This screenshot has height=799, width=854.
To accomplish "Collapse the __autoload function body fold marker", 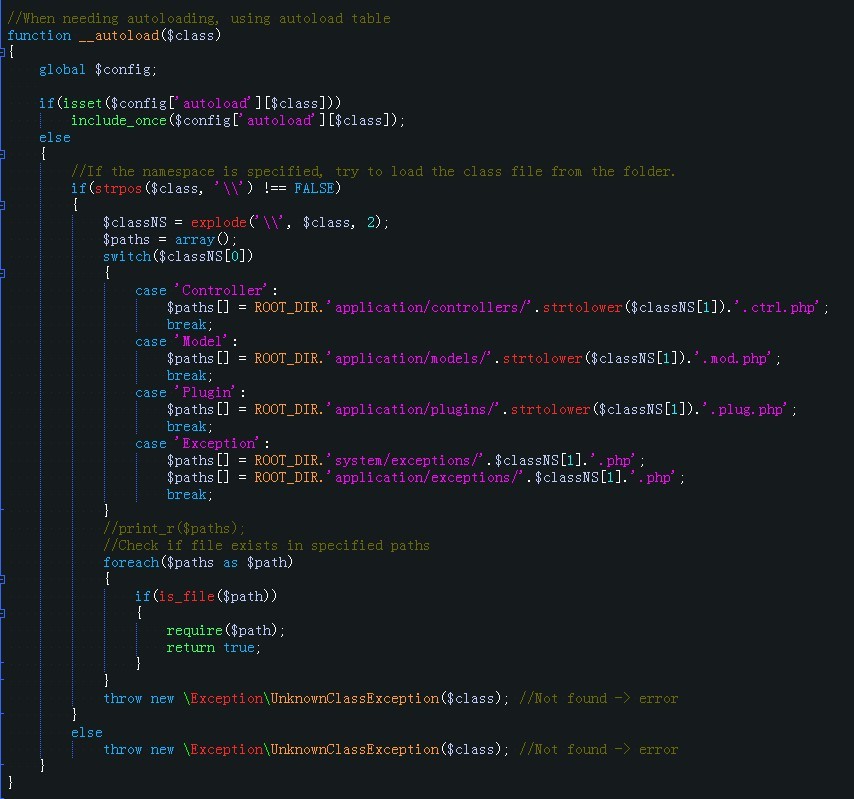I will (x=2, y=52).
